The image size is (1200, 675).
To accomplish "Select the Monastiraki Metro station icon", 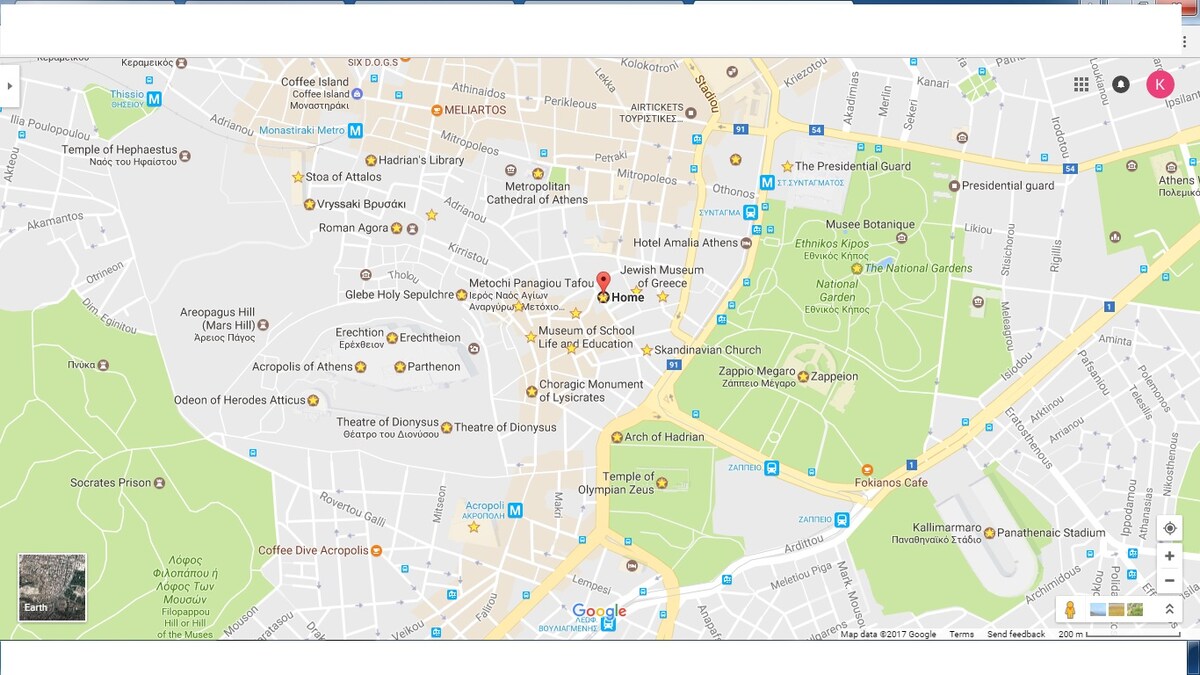I will pyautogui.click(x=356, y=130).
